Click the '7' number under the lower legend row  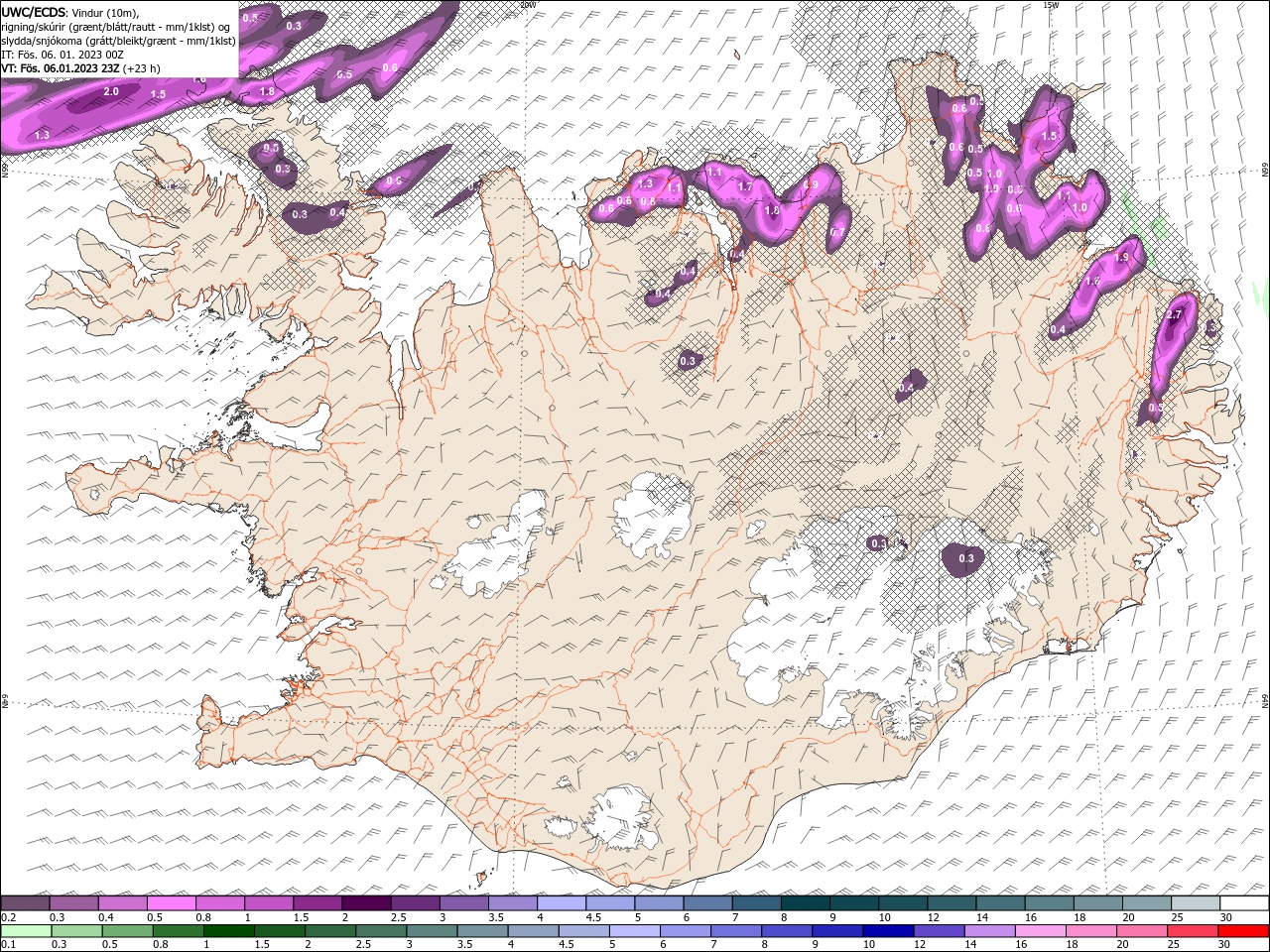[x=713, y=945]
